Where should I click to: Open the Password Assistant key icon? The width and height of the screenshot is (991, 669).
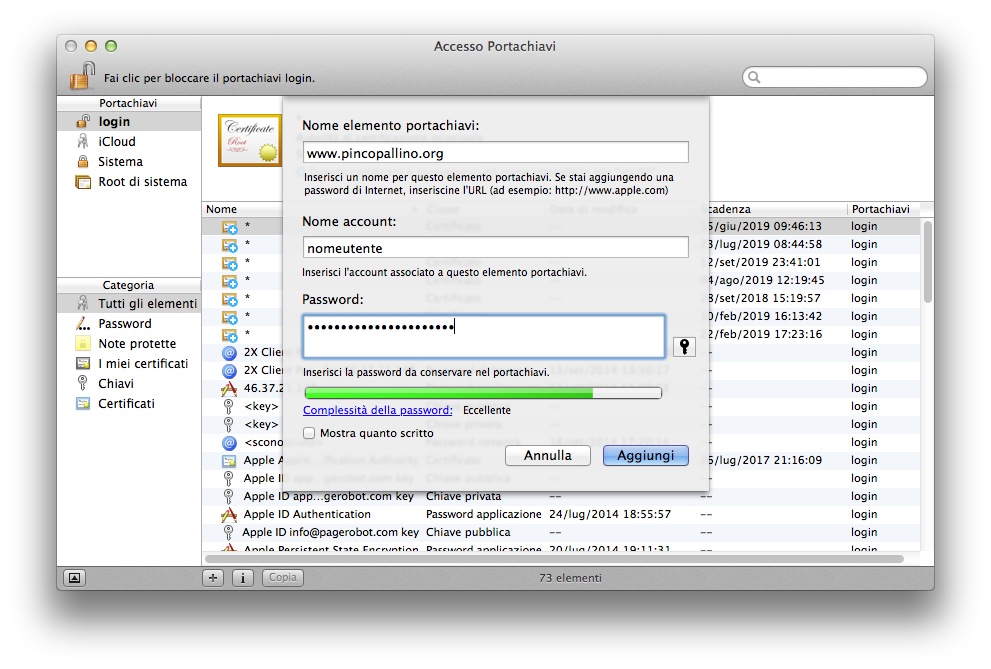click(x=684, y=346)
